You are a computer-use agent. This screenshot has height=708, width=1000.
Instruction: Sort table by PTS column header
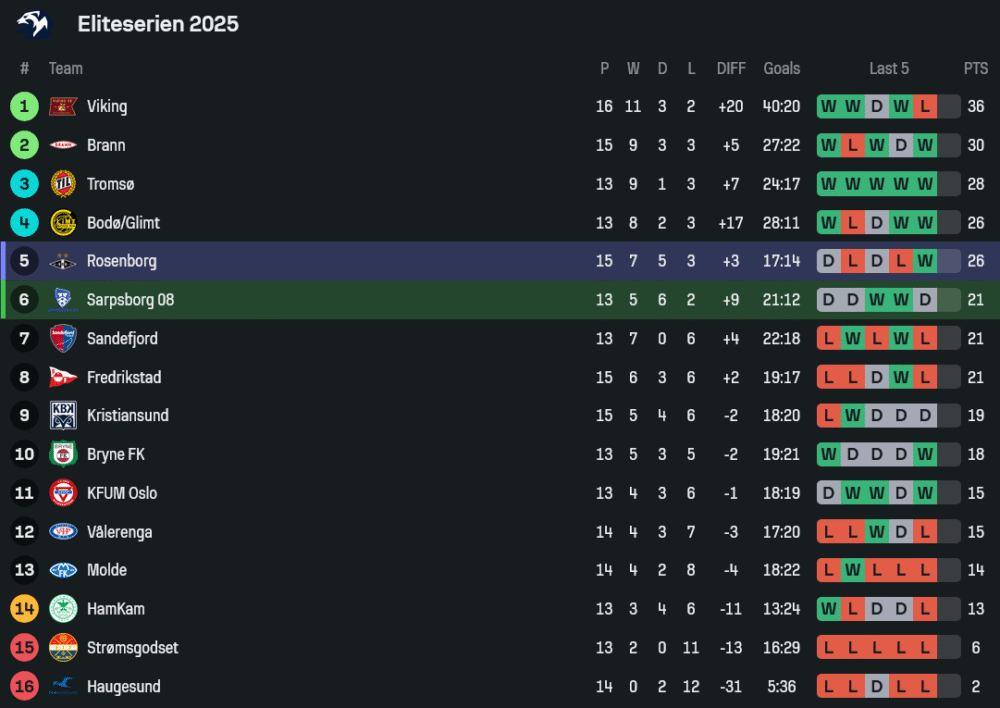click(x=976, y=69)
